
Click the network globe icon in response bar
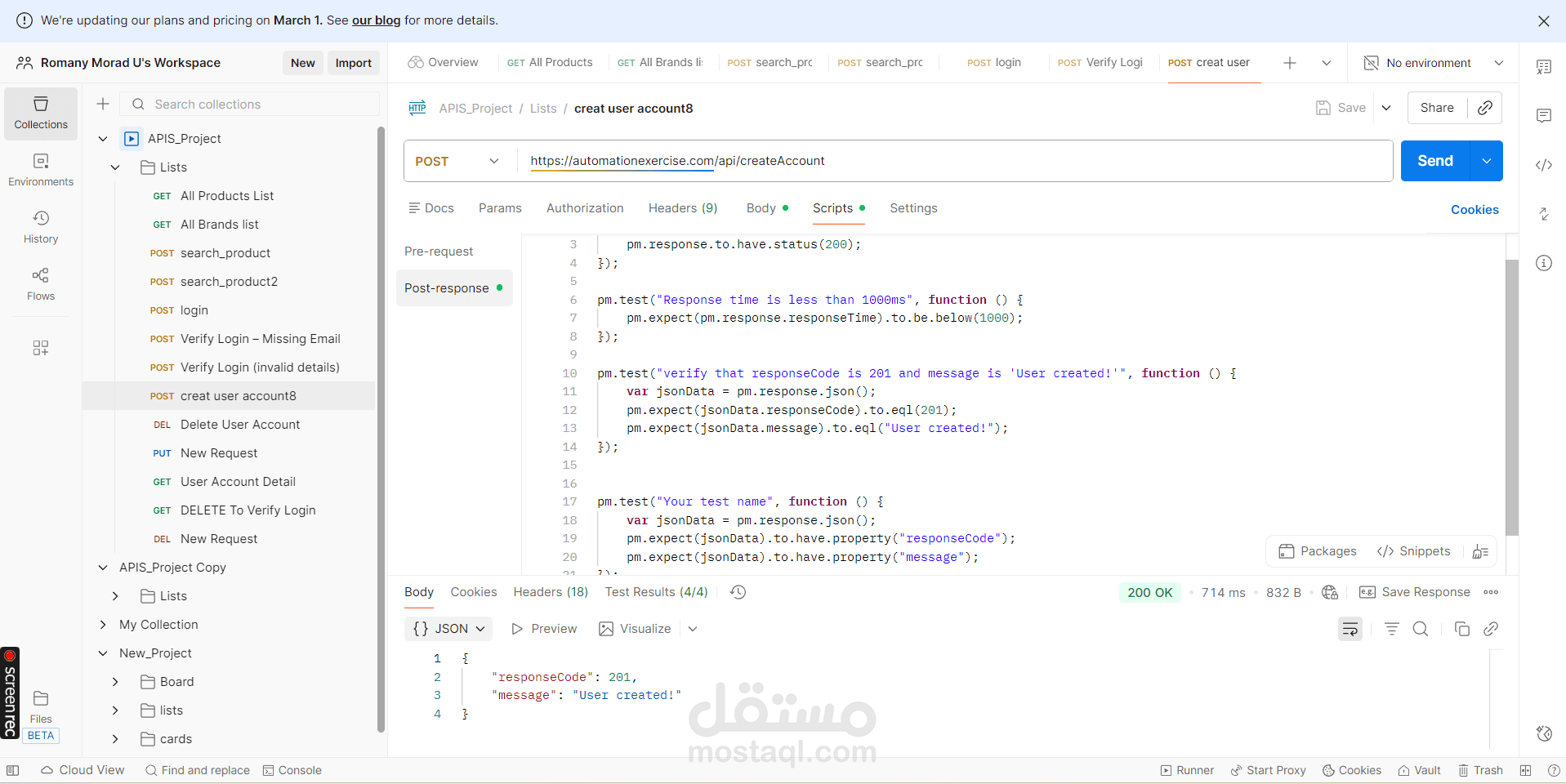[x=1330, y=592]
